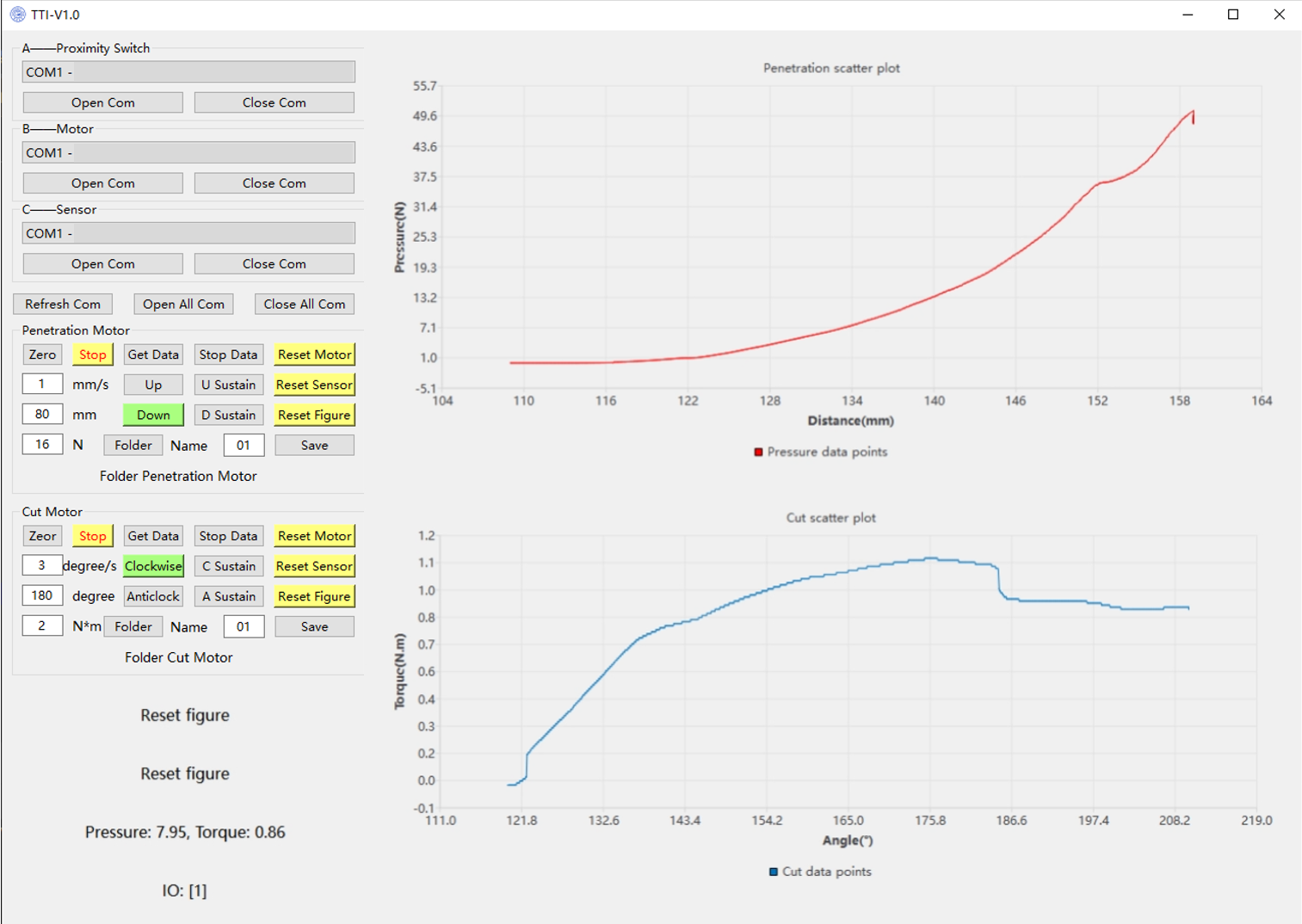
Task: Click Stop Data in the Penetration Motor section
Action: pos(228,354)
